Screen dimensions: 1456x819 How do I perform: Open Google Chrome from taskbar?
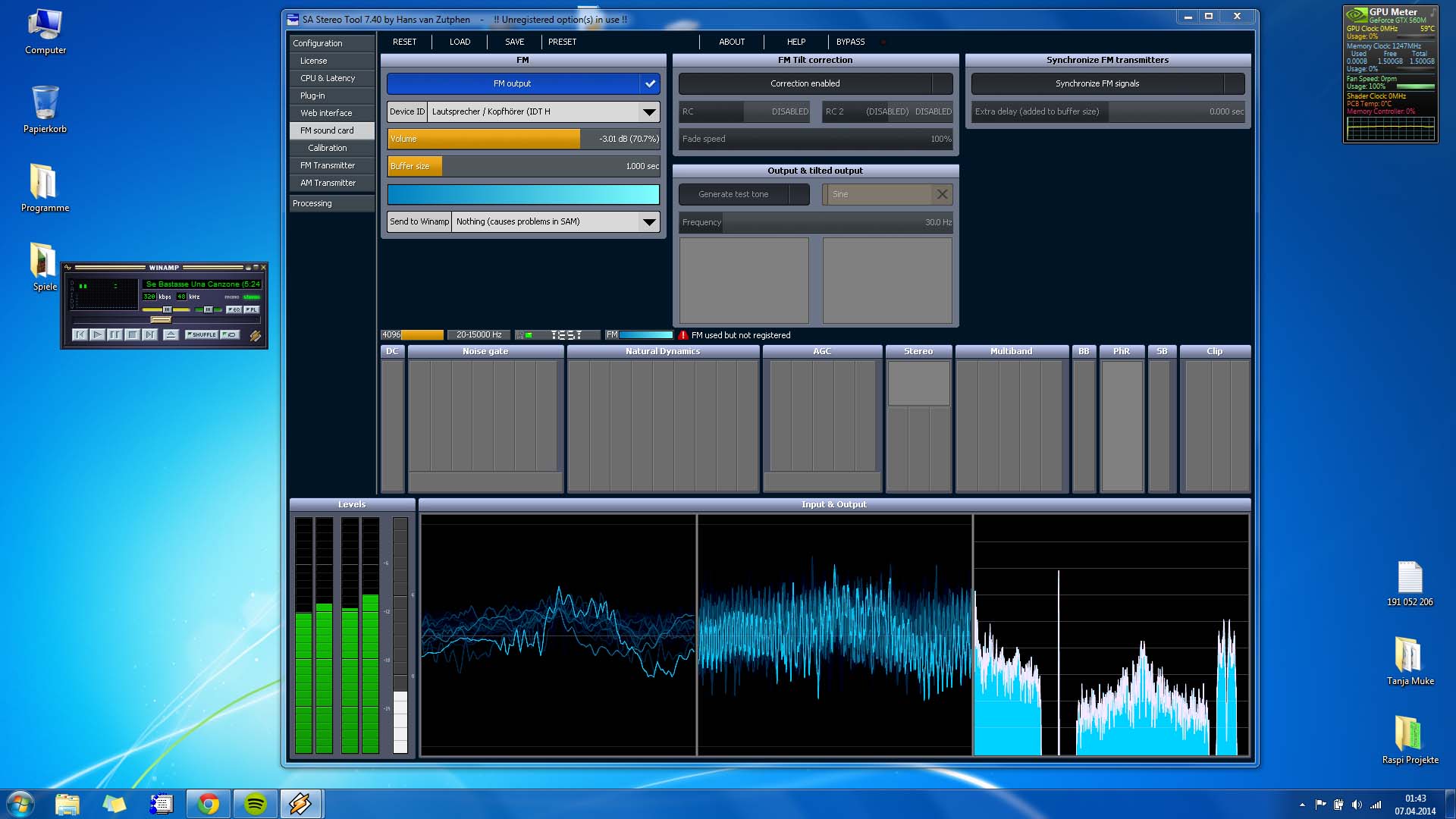coord(209,804)
